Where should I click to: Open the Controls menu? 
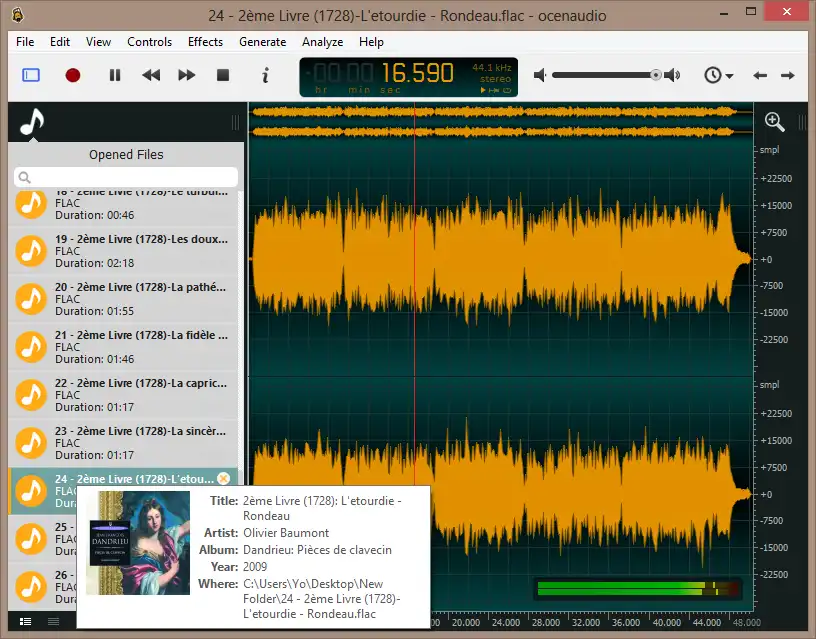(149, 42)
